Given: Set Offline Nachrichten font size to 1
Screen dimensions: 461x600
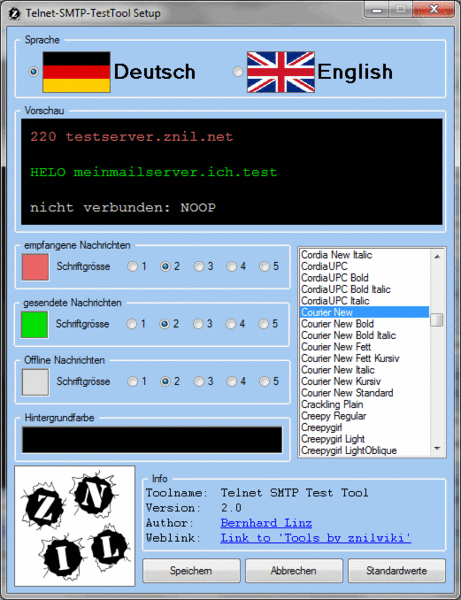Looking at the screenshot, I should tap(132, 381).
